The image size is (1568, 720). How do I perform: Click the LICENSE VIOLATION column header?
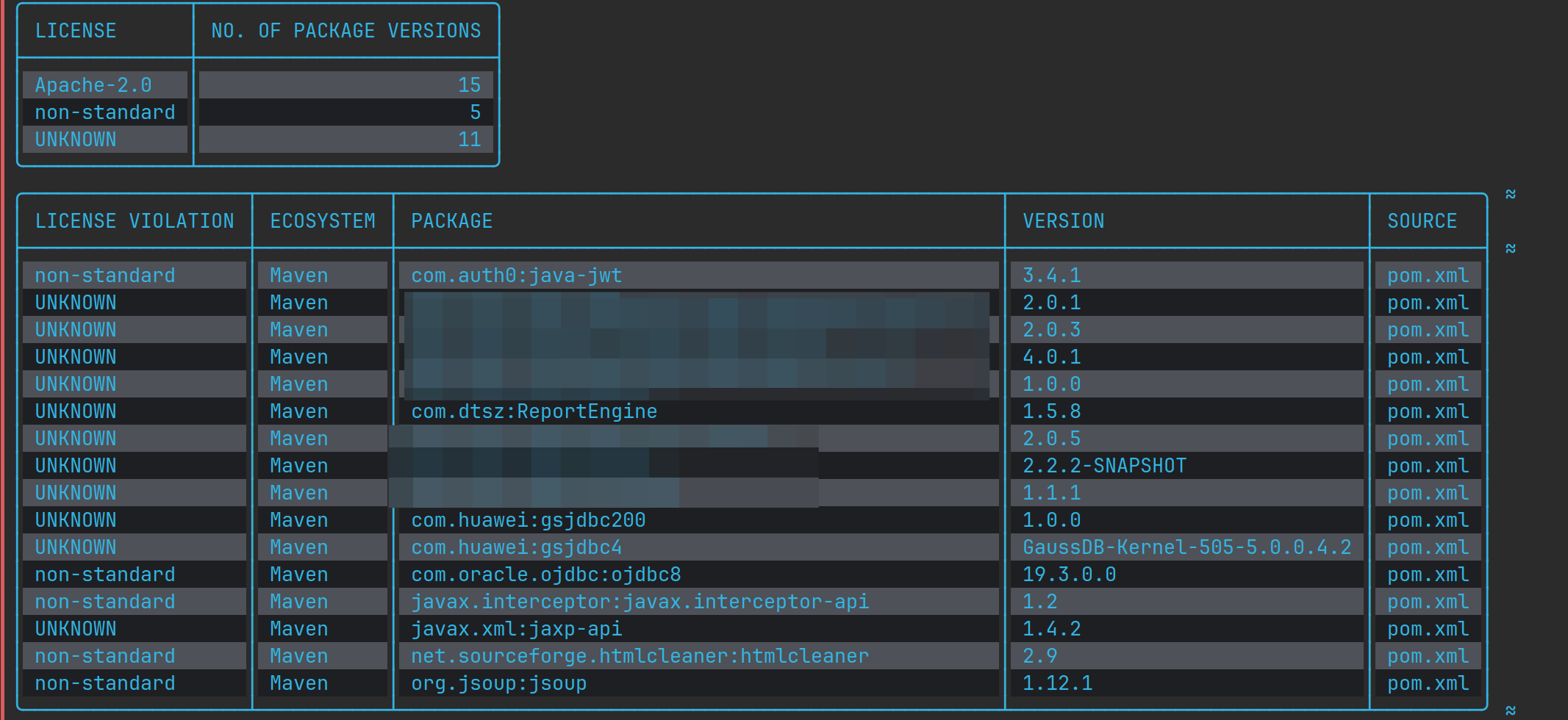tap(135, 221)
